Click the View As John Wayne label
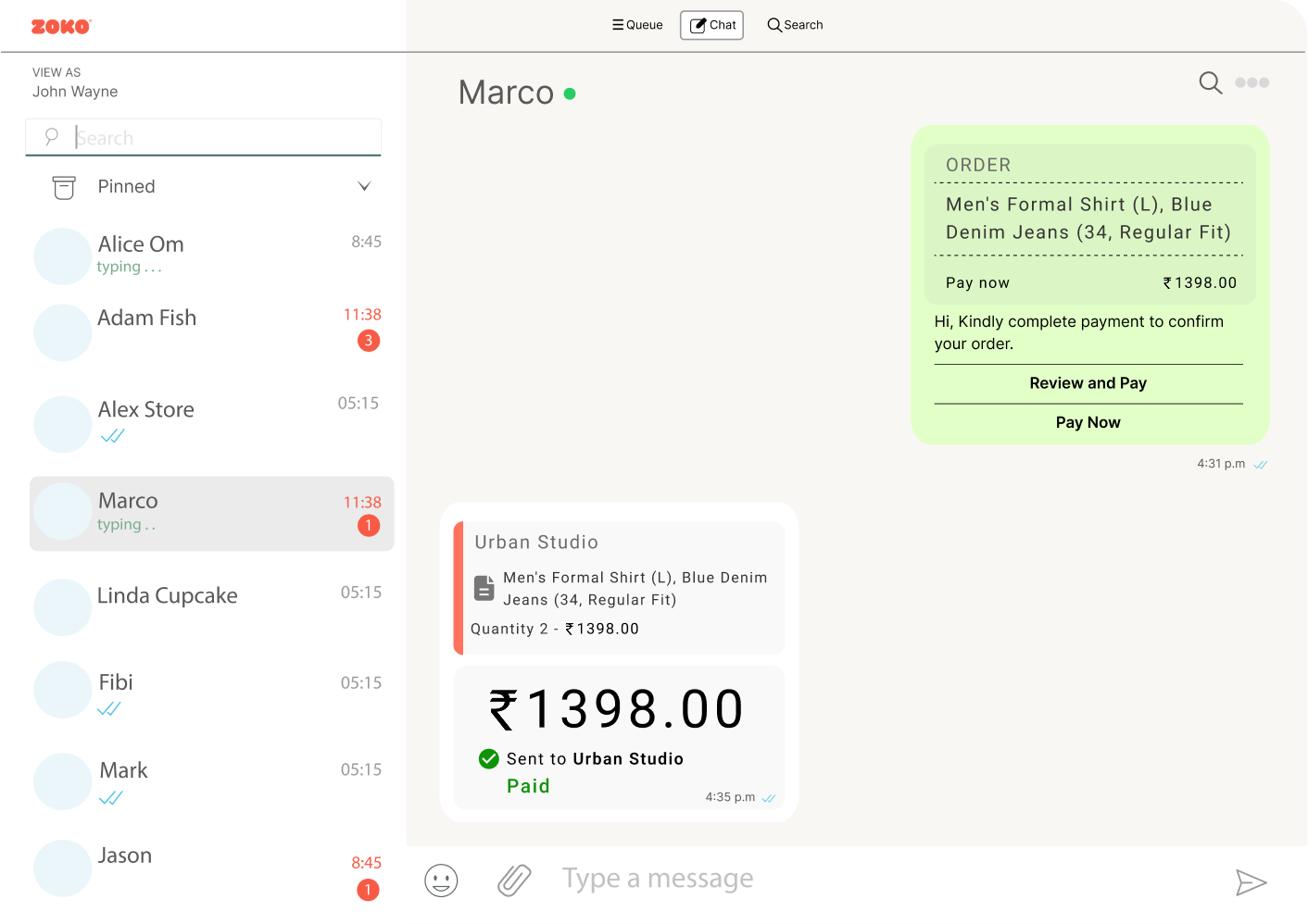The height and width of the screenshot is (924, 1308). (75, 82)
